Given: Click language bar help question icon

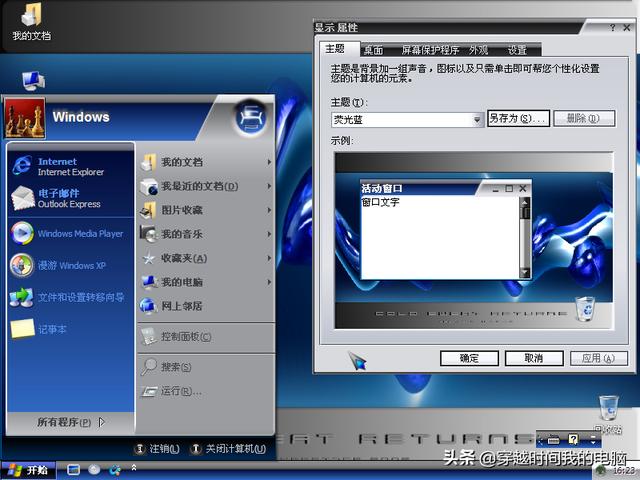Looking at the screenshot, I should pyautogui.click(x=573, y=439).
